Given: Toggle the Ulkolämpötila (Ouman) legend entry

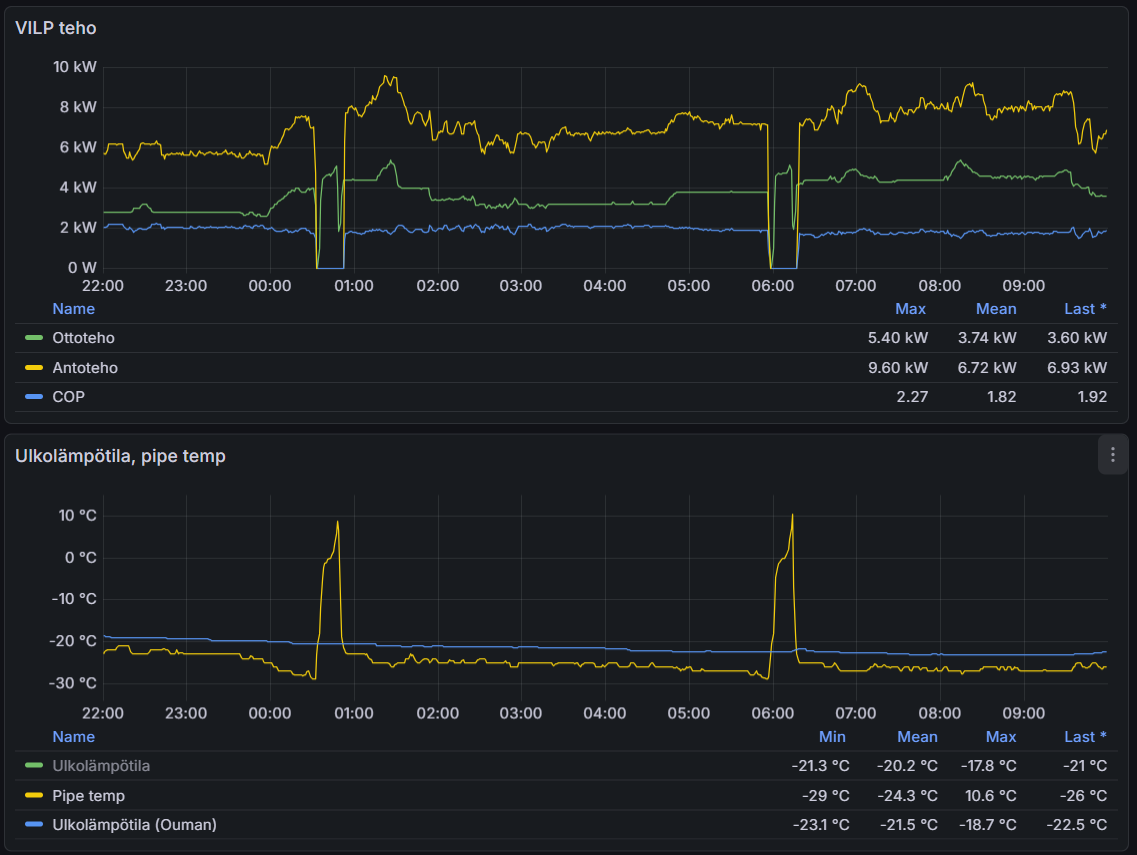Looking at the screenshot, I should (x=134, y=825).
